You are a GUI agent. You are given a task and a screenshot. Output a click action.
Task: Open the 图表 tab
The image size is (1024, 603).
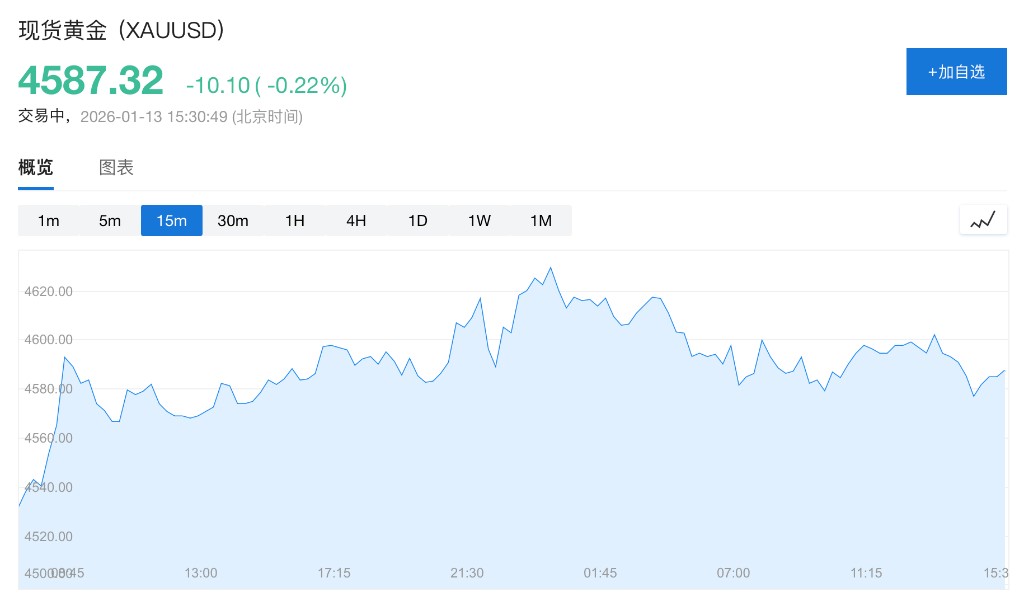(x=116, y=168)
